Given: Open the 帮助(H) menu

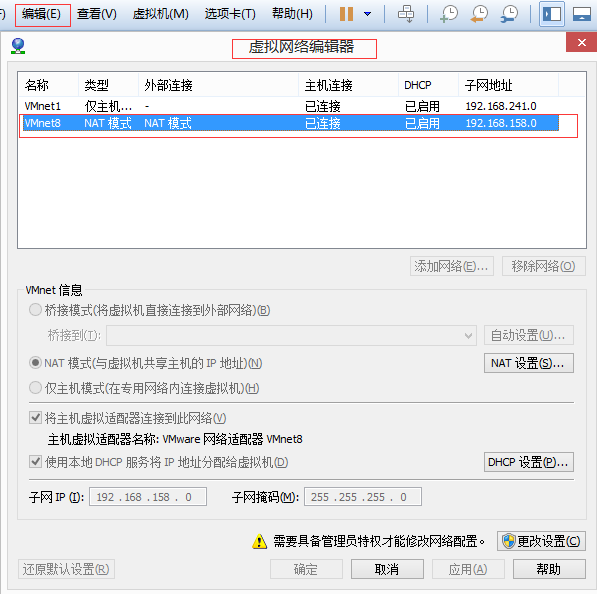Looking at the screenshot, I should (x=292, y=14).
